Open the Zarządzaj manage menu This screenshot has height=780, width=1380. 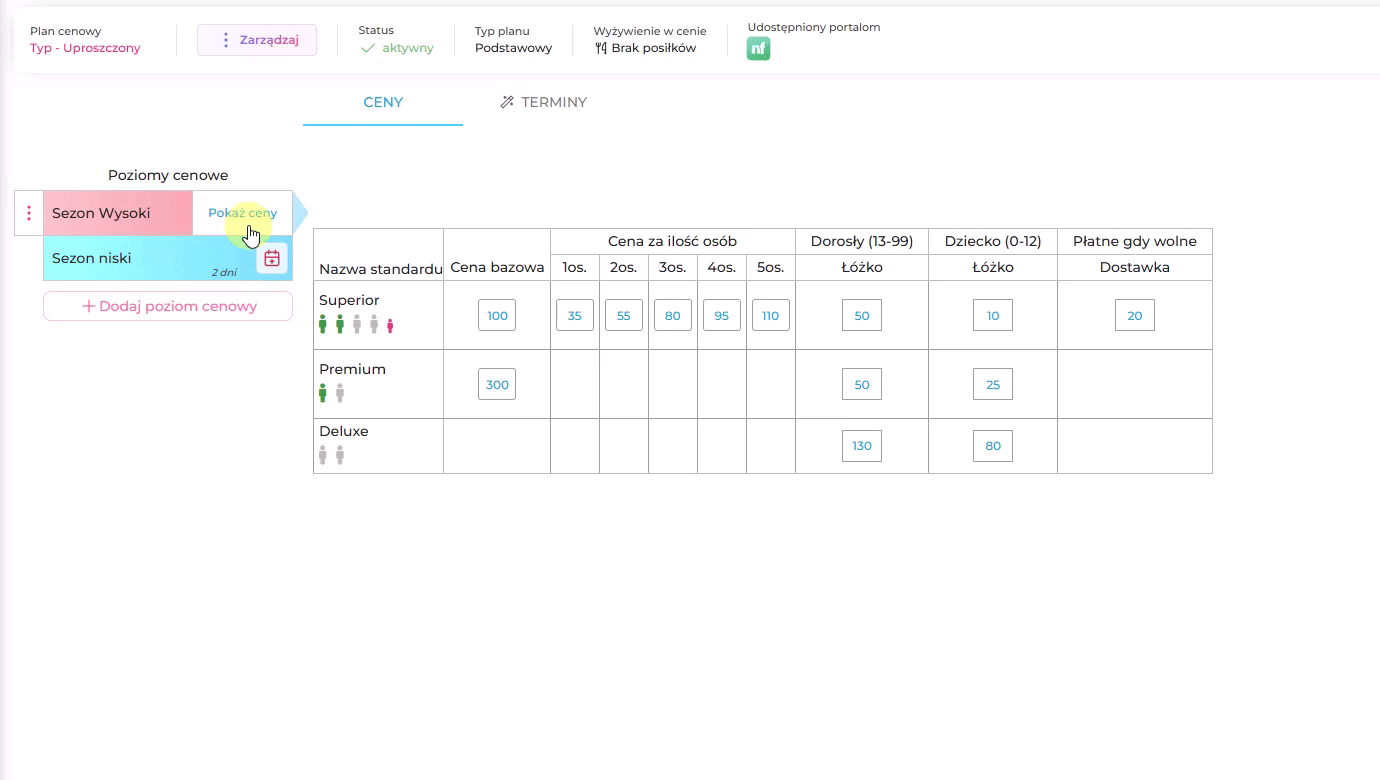coord(257,40)
